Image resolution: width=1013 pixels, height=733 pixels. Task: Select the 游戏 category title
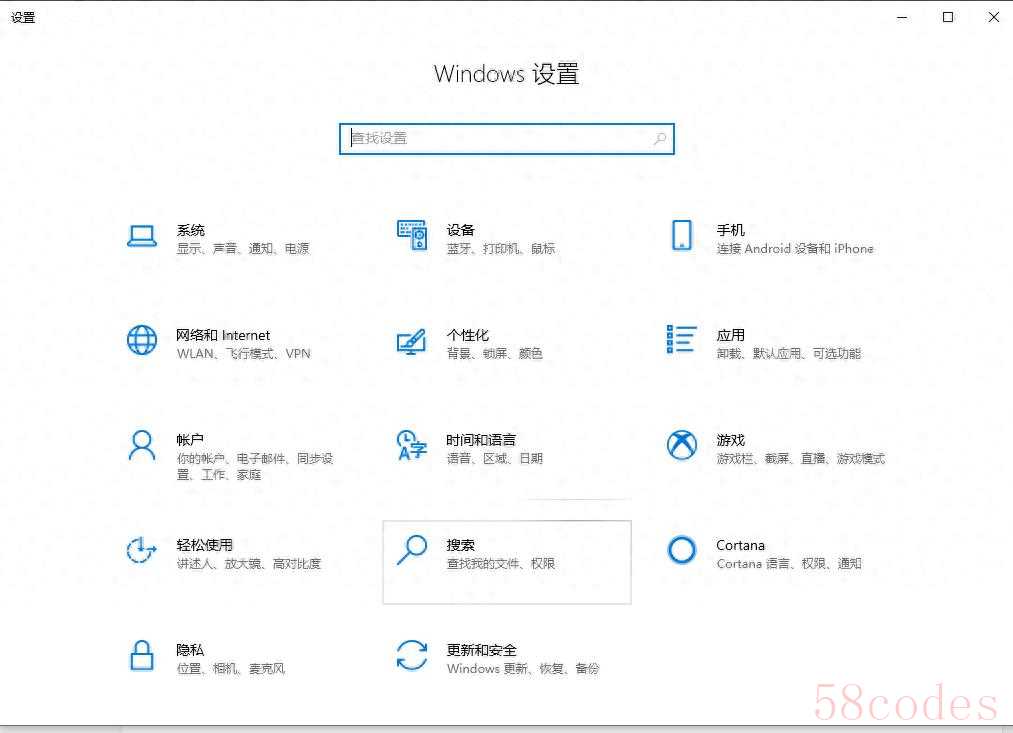731,440
